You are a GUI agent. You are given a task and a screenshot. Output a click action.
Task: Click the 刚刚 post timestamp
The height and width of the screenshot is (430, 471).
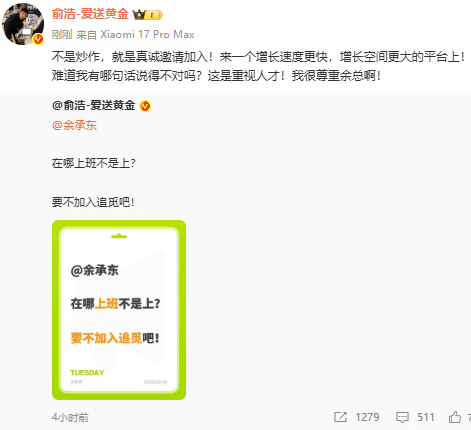(x=62, y=34)
